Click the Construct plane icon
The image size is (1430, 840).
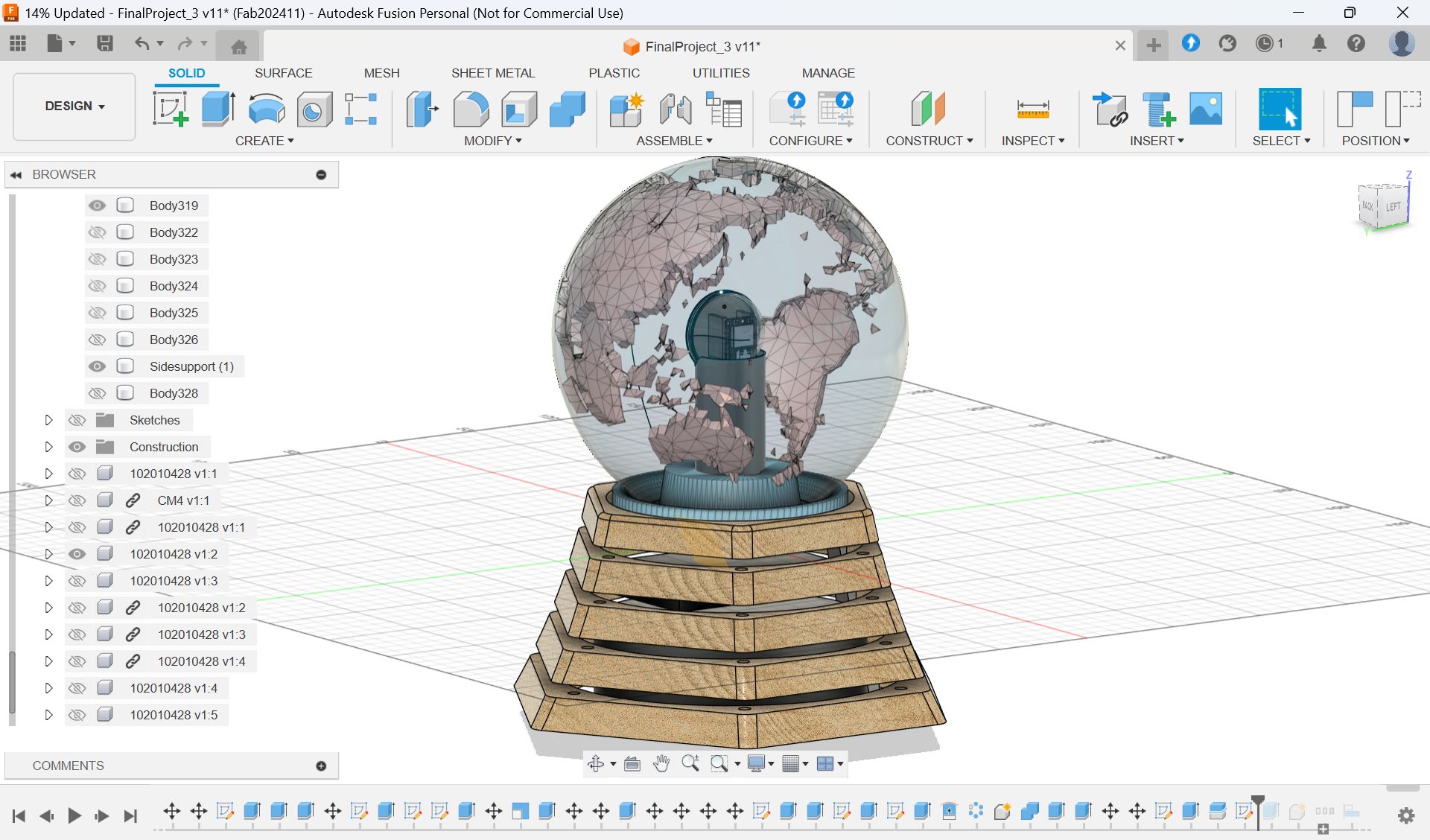click(x=928, y=109)
